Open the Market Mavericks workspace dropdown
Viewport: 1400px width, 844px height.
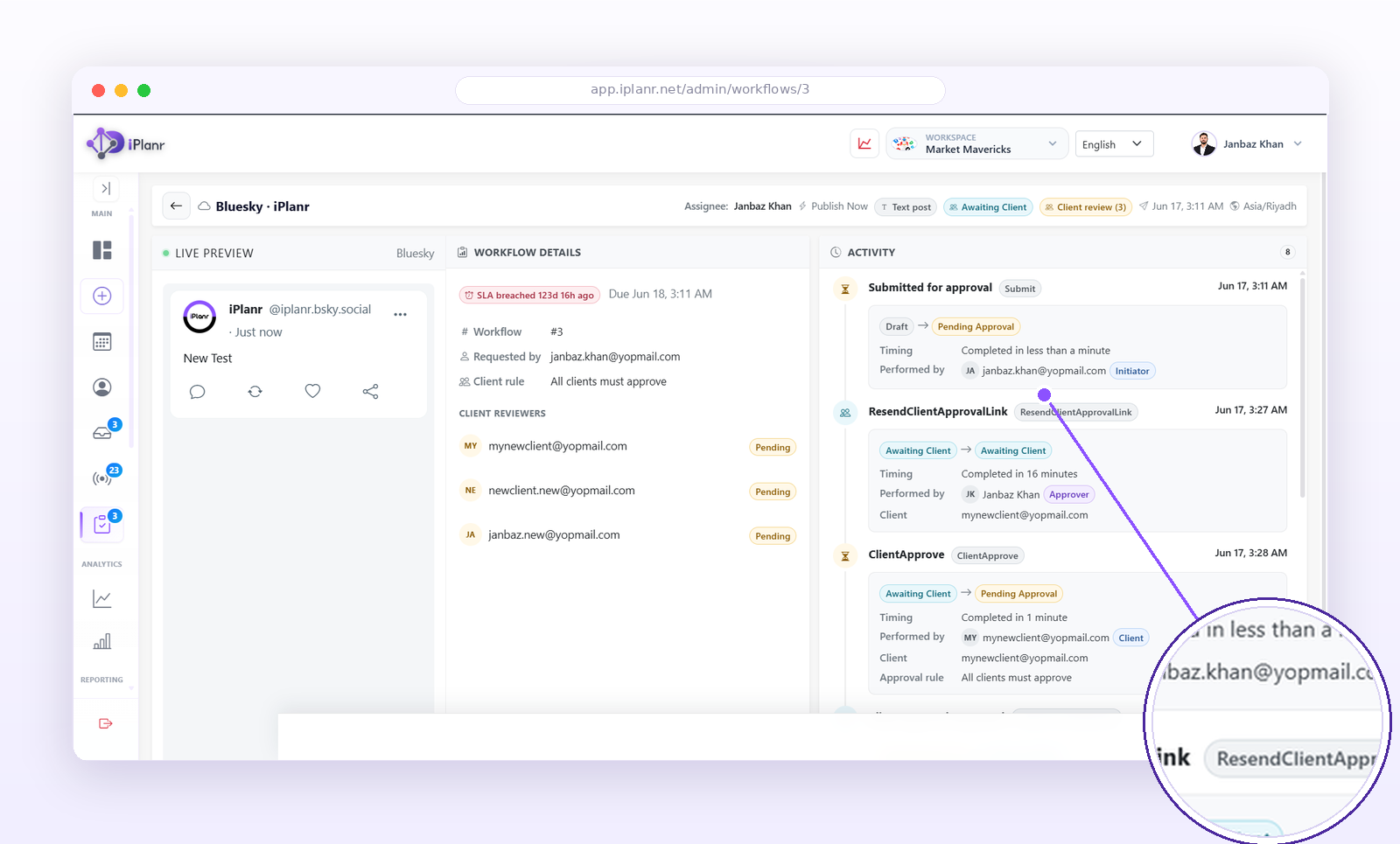[976, 143]
